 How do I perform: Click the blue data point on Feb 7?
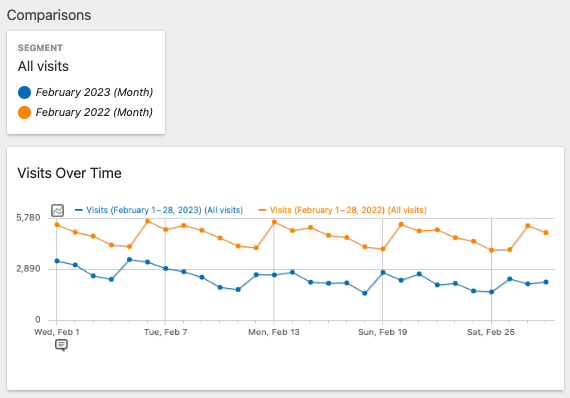[x=165, y=269]
